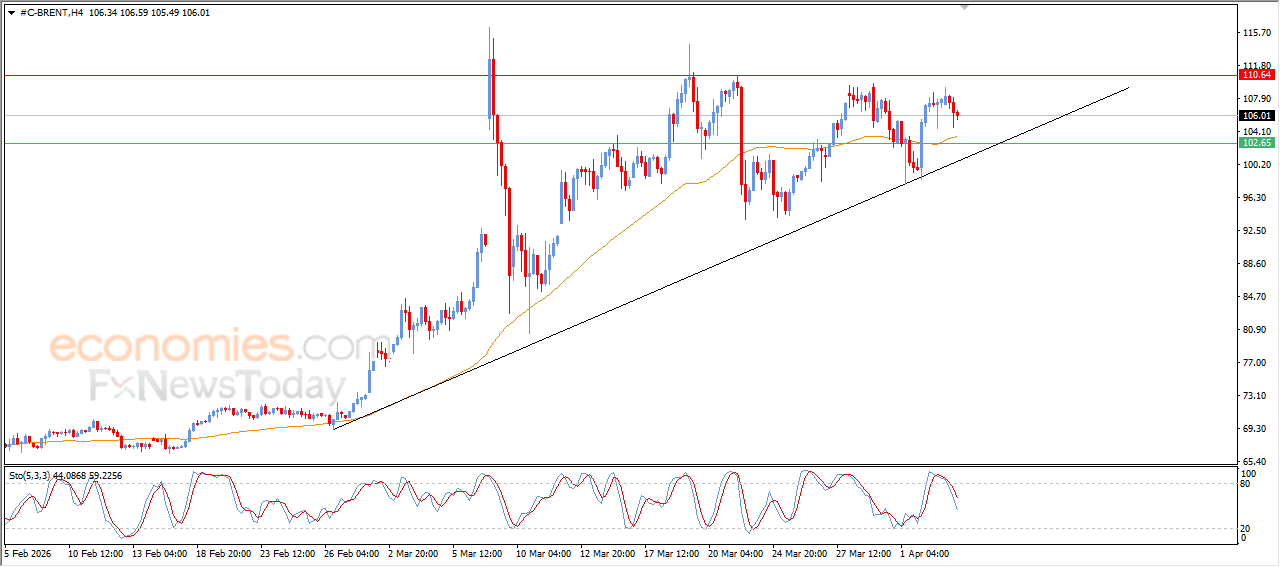Click the chart menu triangle beside #C-BRENT
Screen dimensions: 1280x567
(11, 12)
